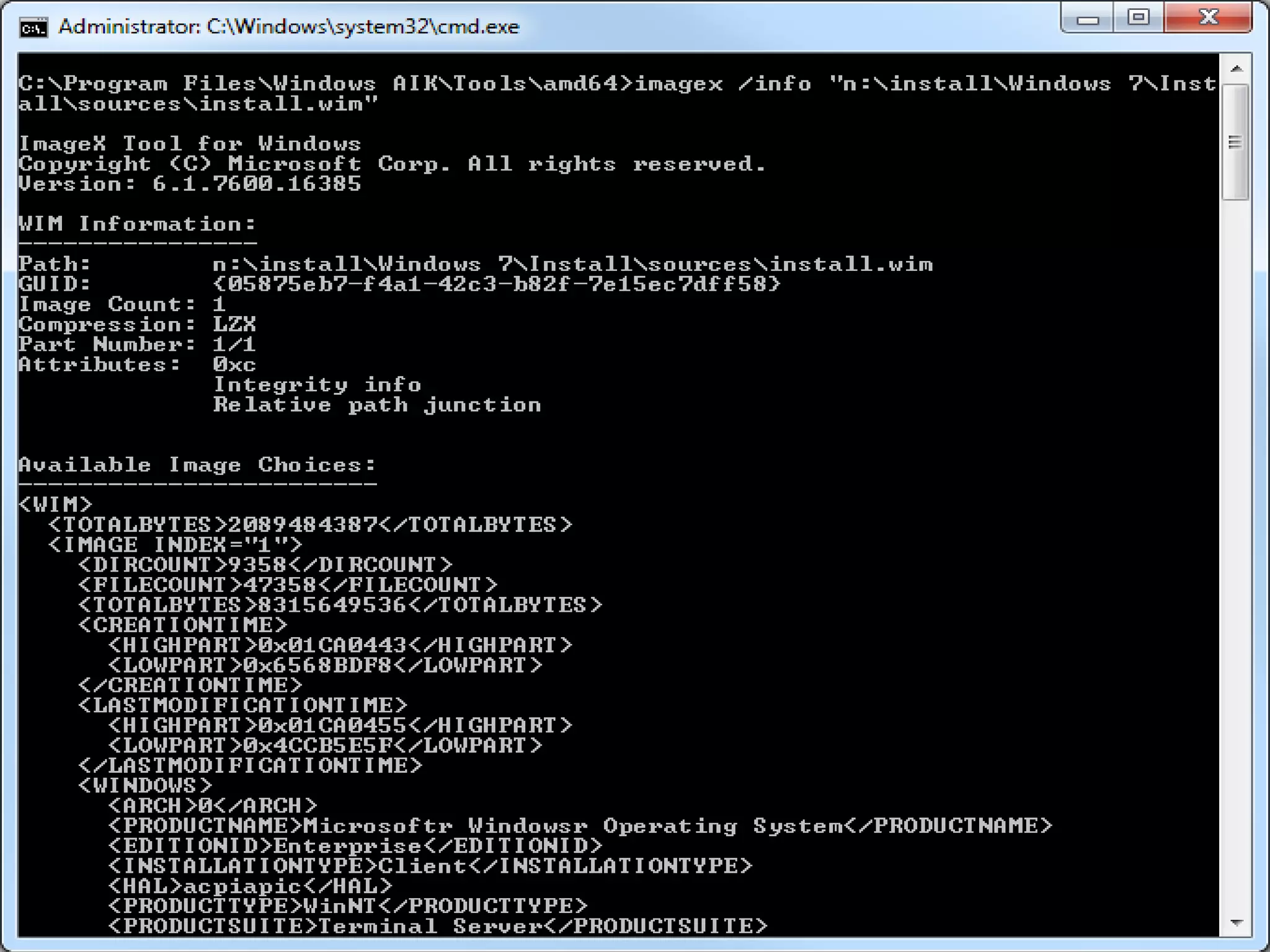Click the scrollbar up arrow
Screen dimensions: 1270x952
click(x=1236, y=69)
